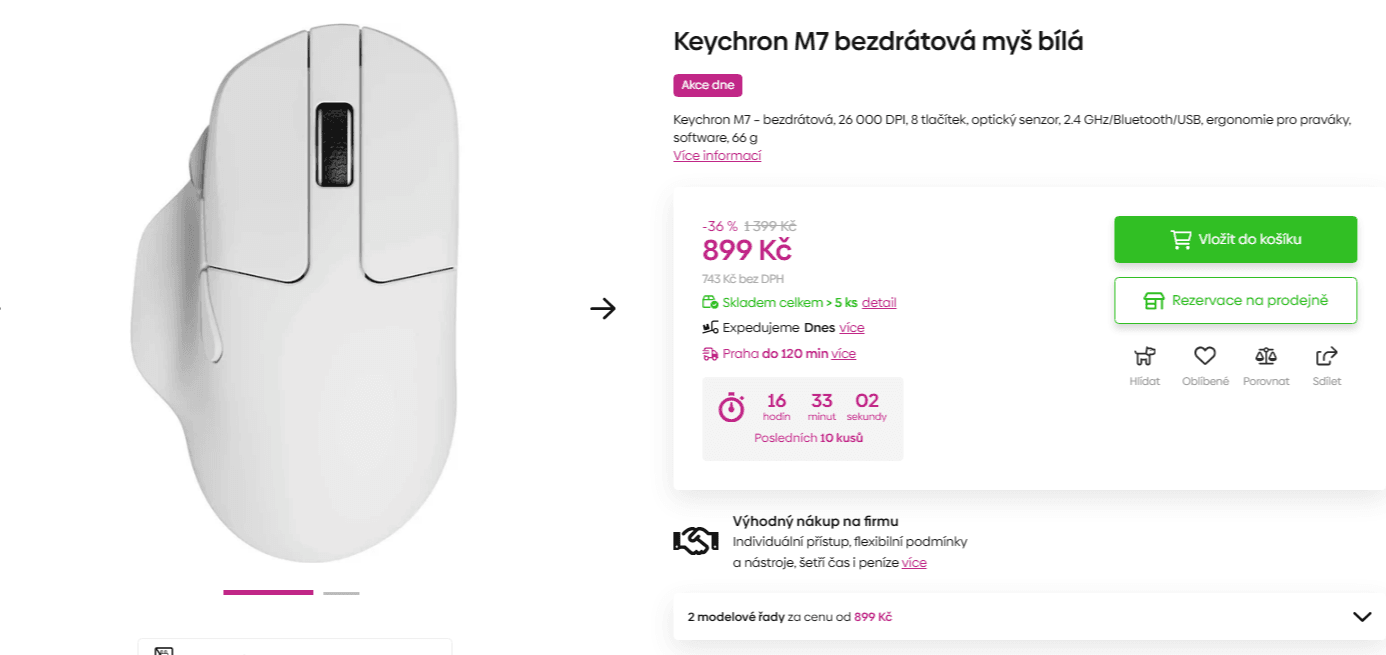This screenshot has width=1386, height=655.
Task: Advance the gallery with the right arrow
Action: coord(604,310)
